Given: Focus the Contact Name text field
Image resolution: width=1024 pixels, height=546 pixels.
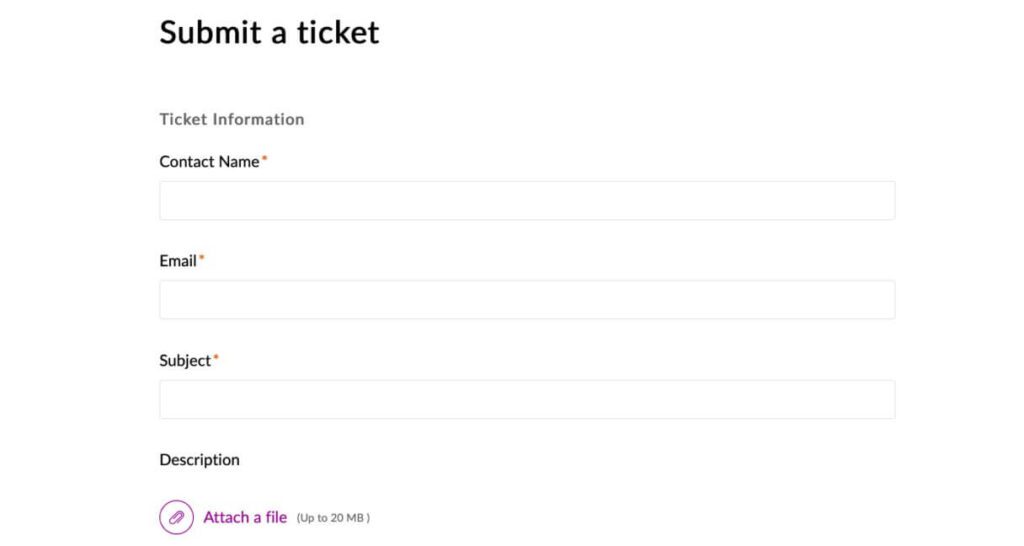Looking at the screenshot, I should pyautogui.click(x=527, y=200).
